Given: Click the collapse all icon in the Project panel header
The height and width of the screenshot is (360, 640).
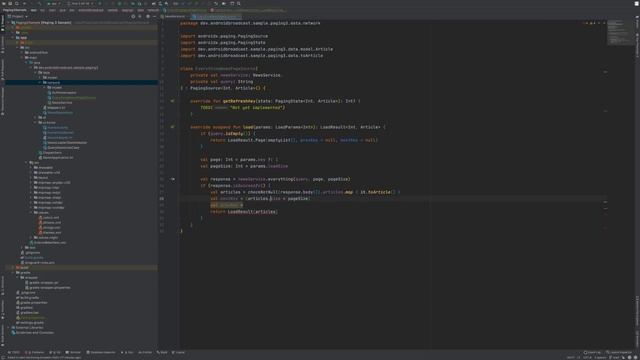Looking at the screenshot, I should tap(140, 16).
